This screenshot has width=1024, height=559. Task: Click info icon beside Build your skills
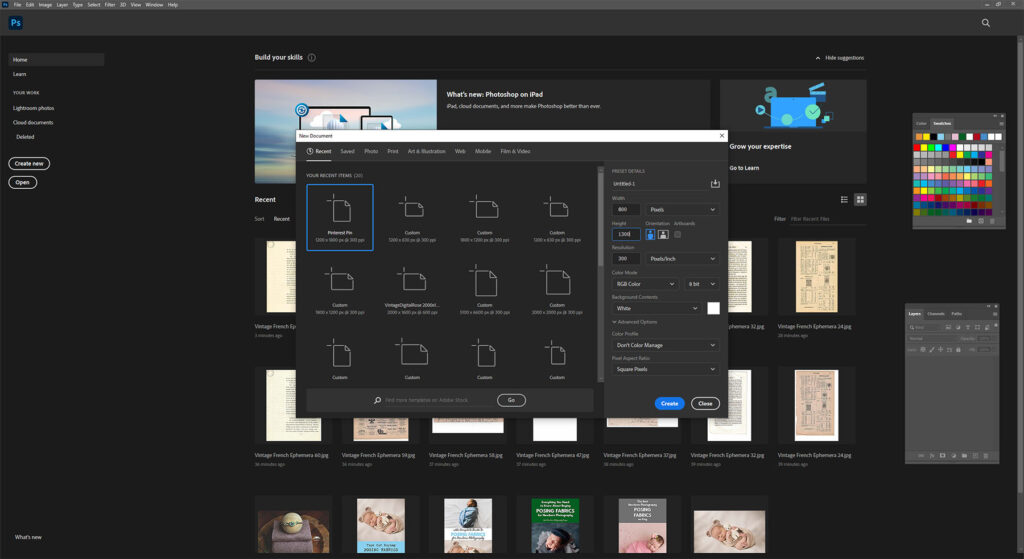click(x=312, y=57)
